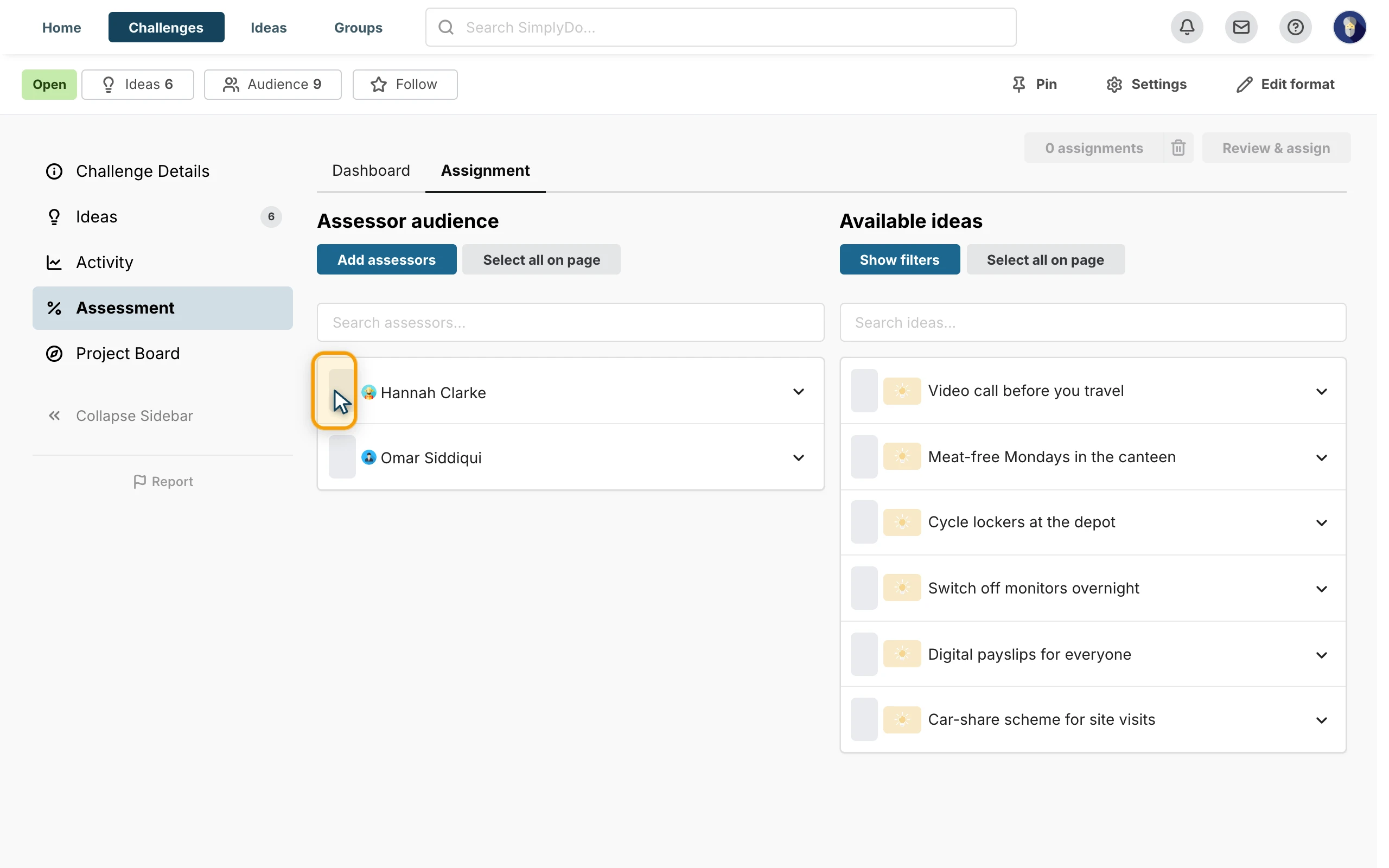Expand the Video call before you travel idea
The image size is (1389, 868).
(x=1321, y=392)
